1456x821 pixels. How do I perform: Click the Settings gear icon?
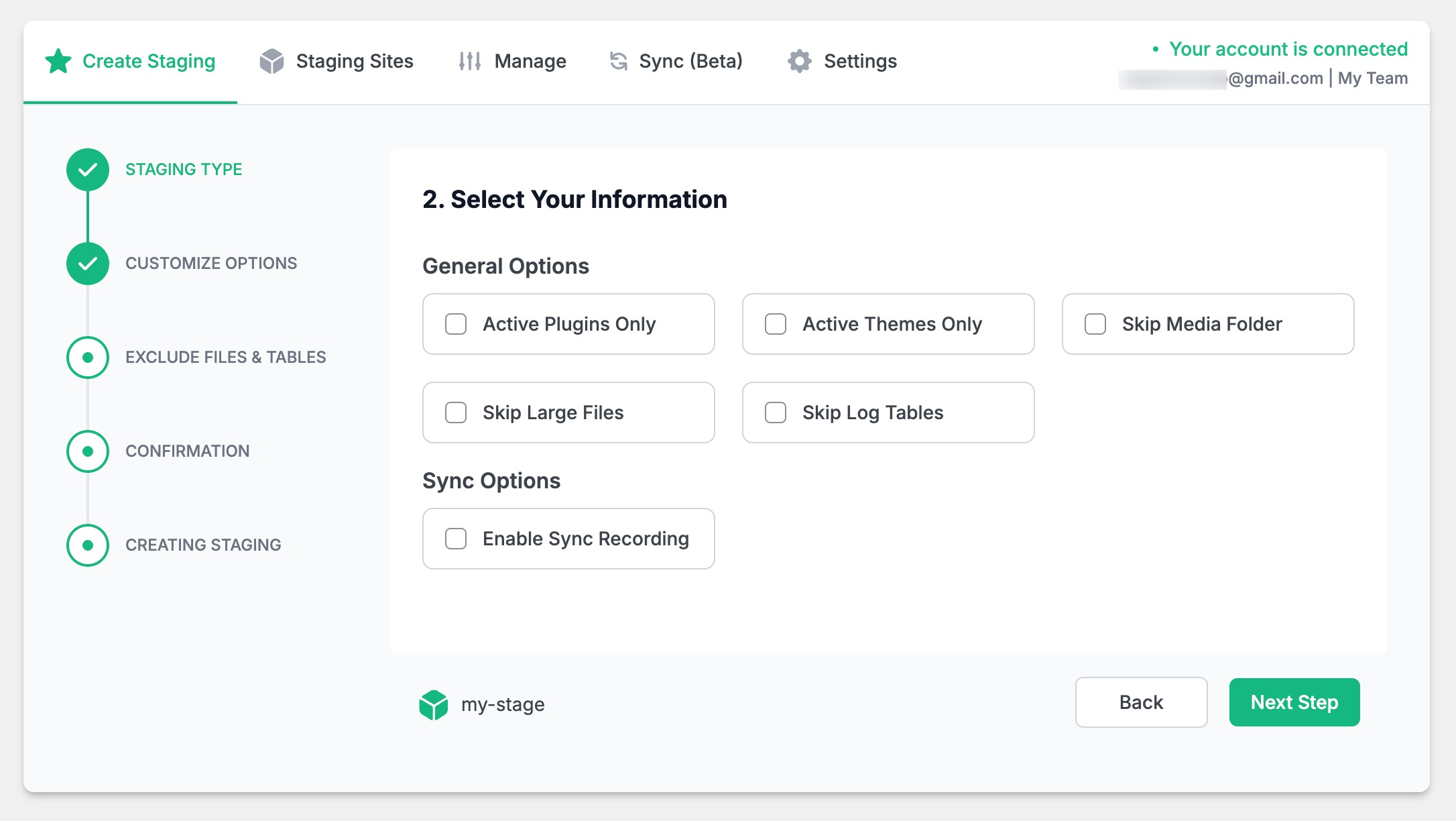[x=799, y=61]
